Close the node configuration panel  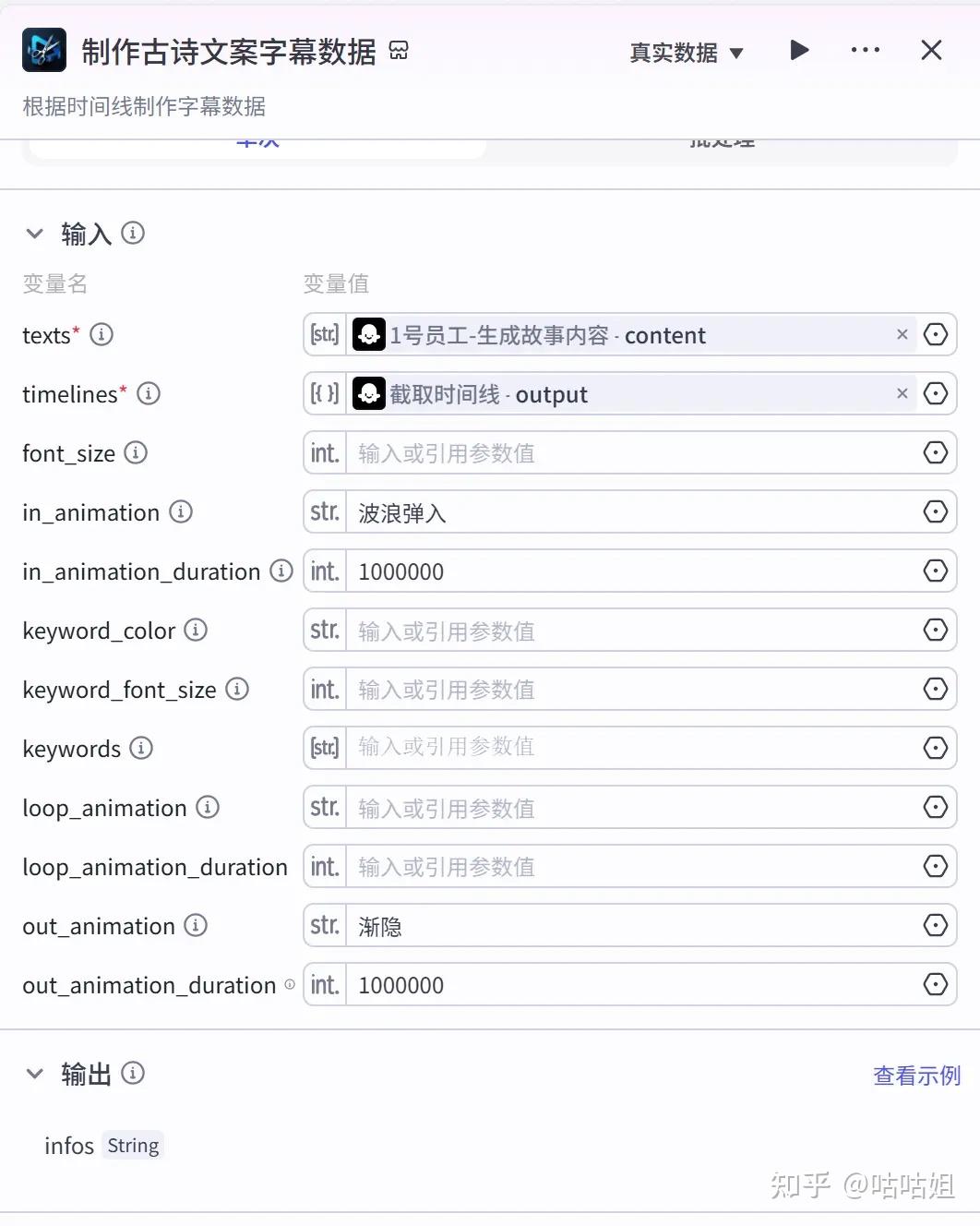931,51
